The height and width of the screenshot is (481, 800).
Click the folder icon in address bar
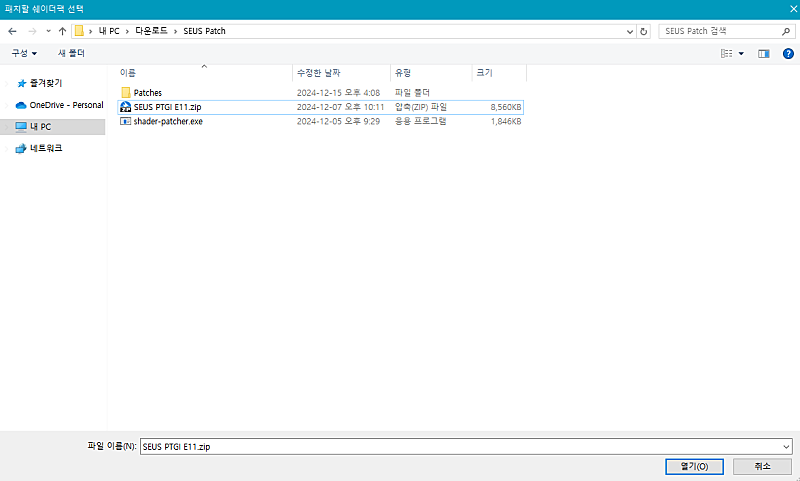pyautogui.click(x=79, y=31)
